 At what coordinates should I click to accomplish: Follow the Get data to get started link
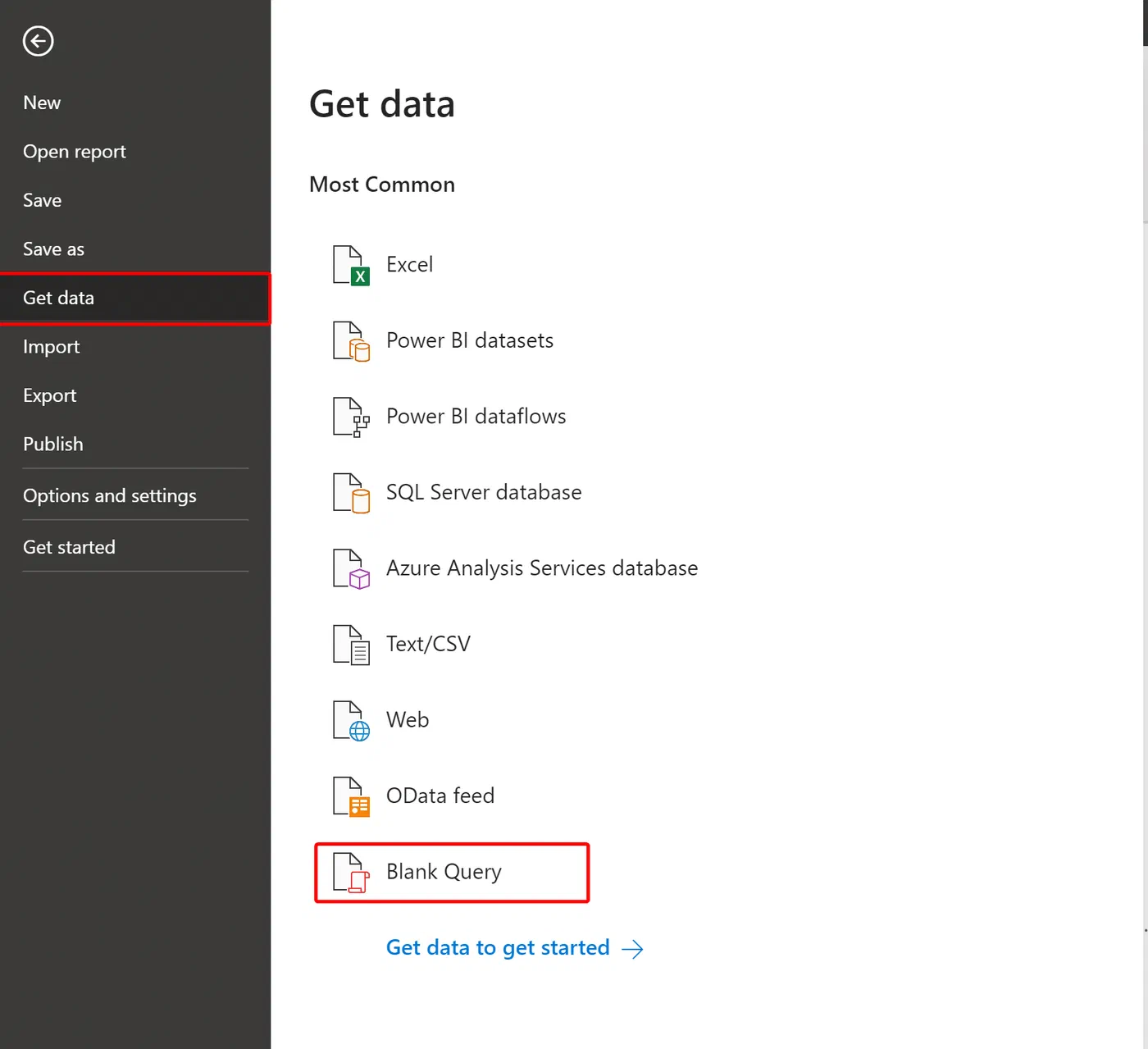(x=498, y=948)
